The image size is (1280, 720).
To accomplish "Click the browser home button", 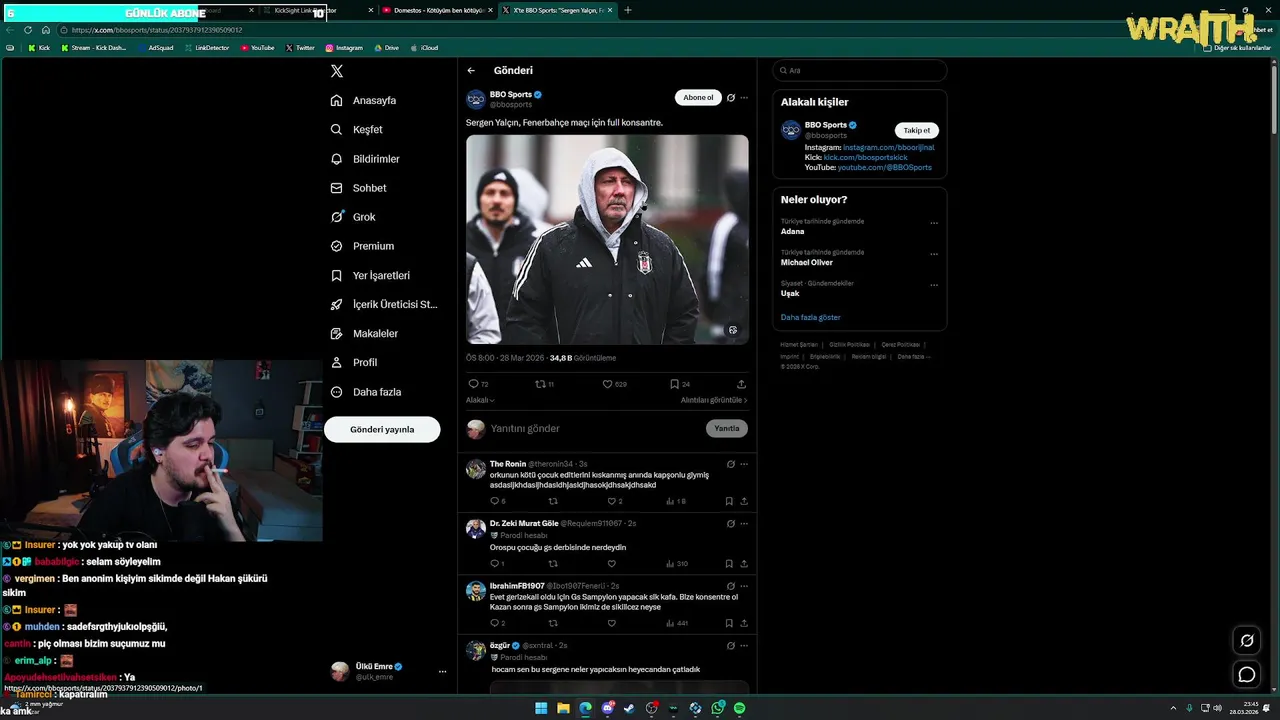I will pos(46,30).
